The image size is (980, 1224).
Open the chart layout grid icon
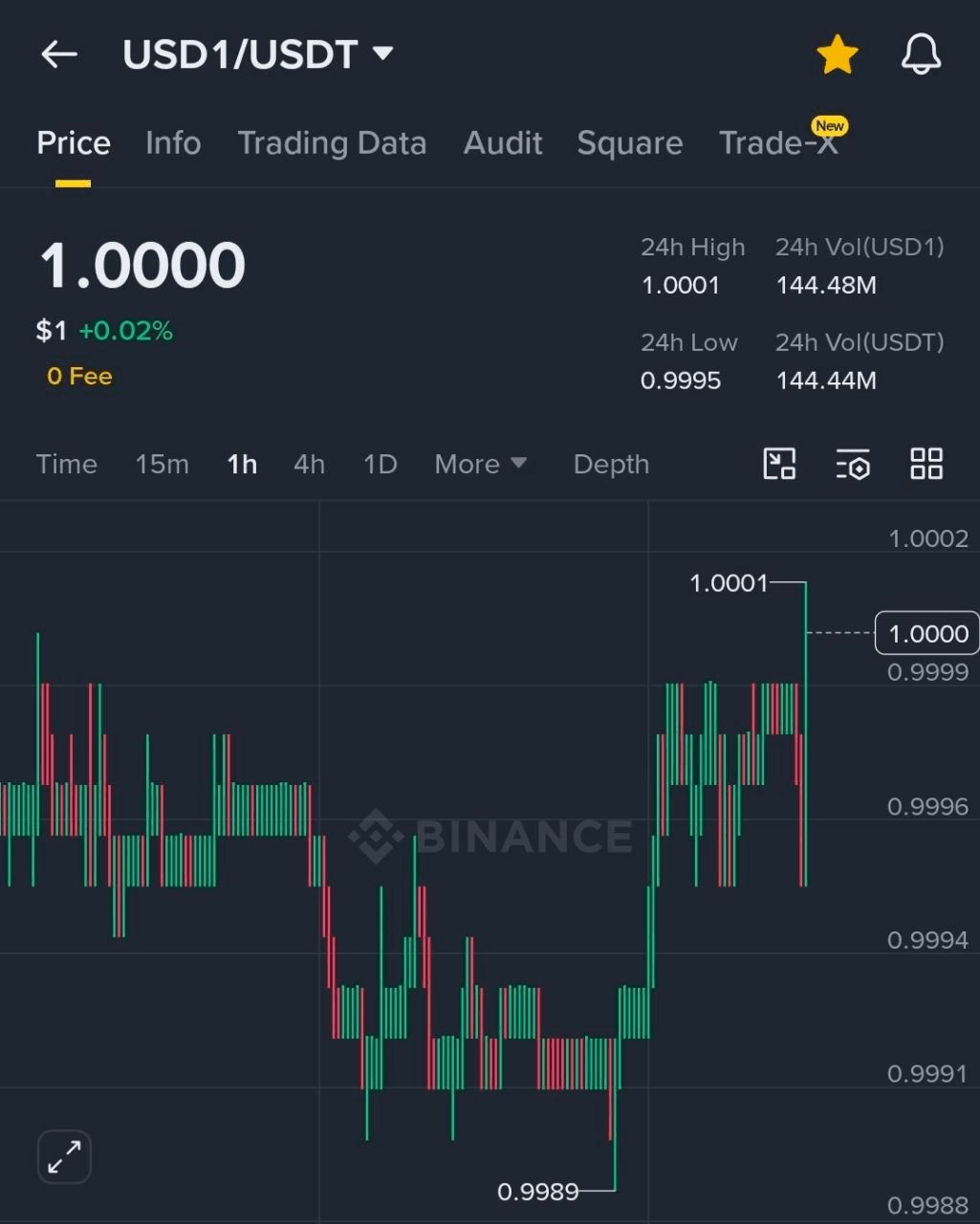click(926, 464)
